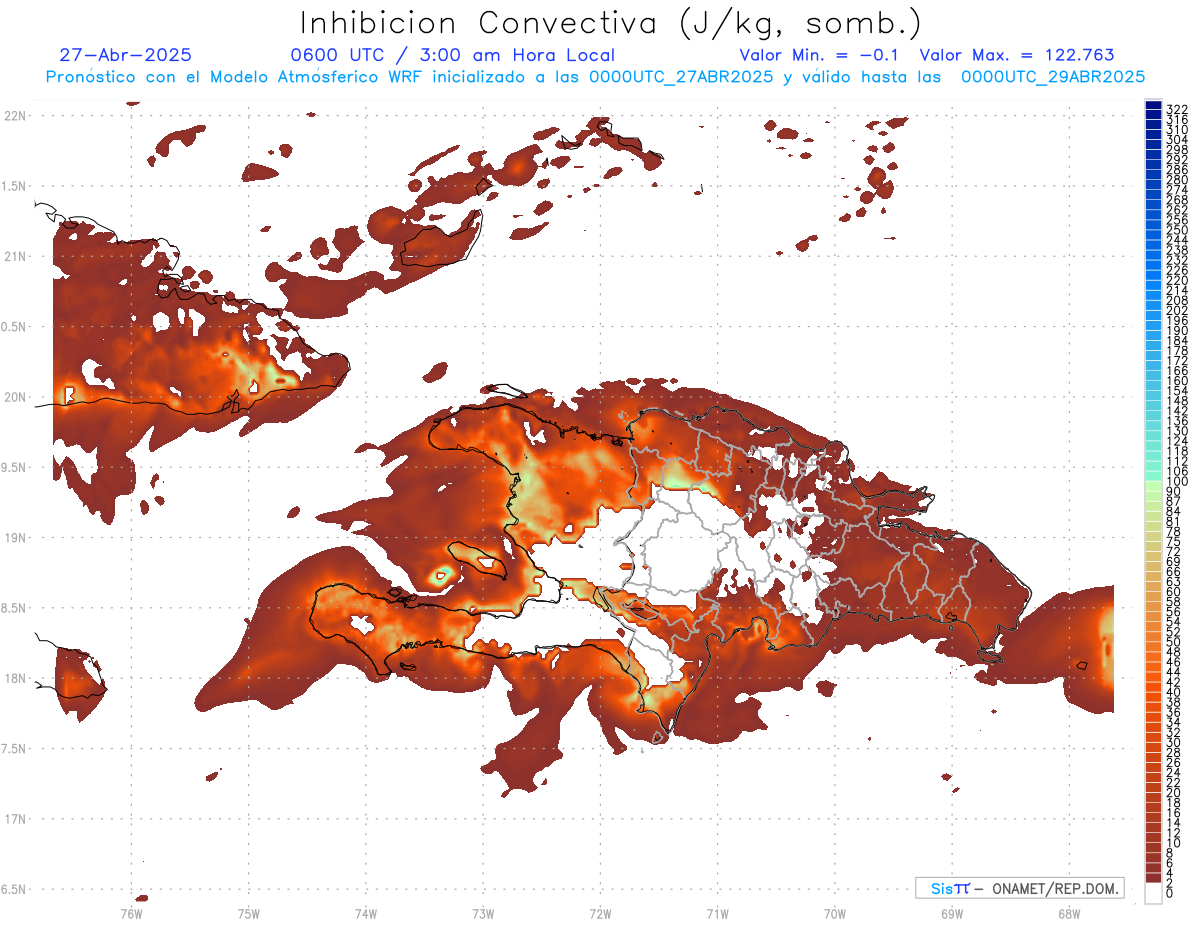The height and width of the screenshot is (927, 1200).
Task: Click the start time '0000UTC_27ABR2025'
Action: click(x=681, y=76)
